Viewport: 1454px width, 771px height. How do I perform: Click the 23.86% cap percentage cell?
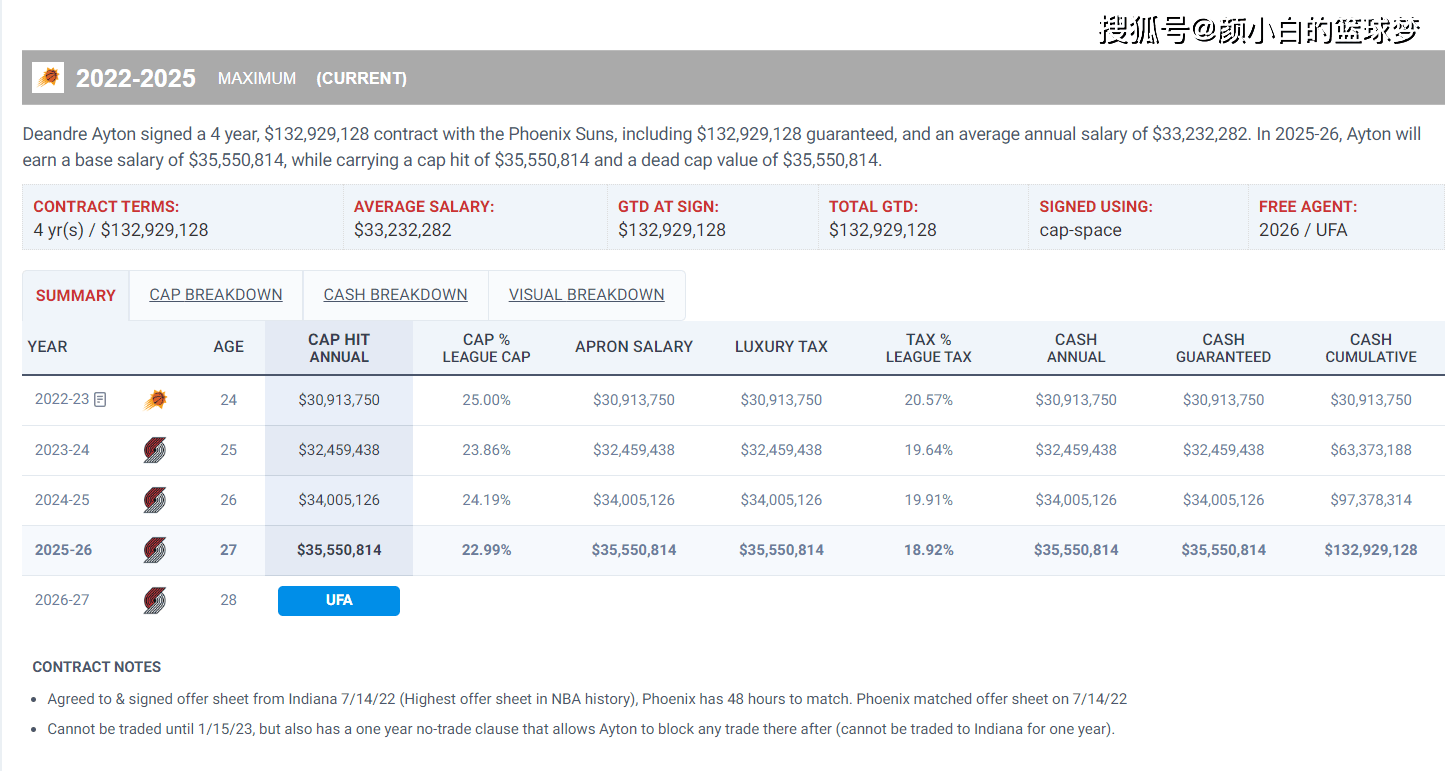click(487, 450)
